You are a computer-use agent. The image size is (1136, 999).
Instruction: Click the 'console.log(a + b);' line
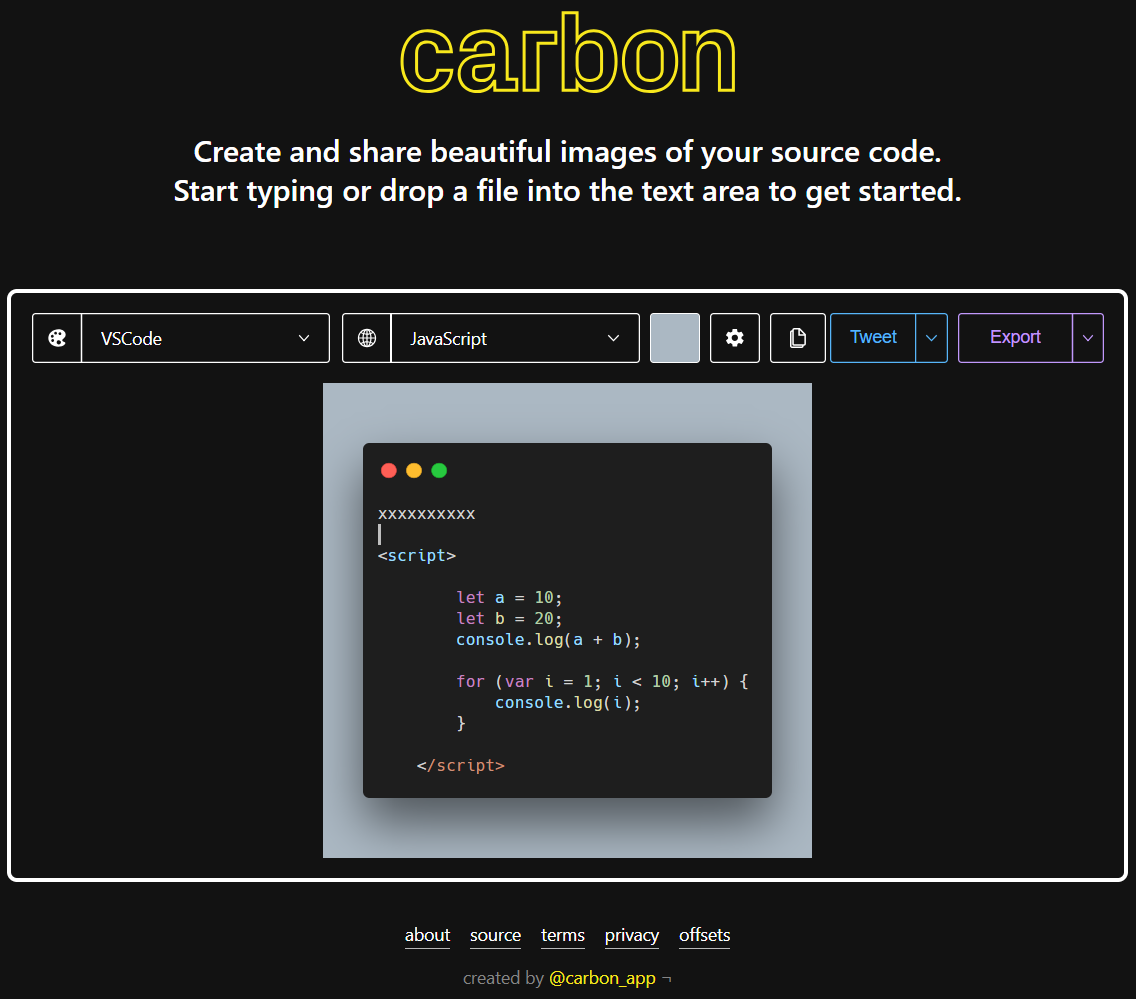pyautogui.click(x=548, y=640)
